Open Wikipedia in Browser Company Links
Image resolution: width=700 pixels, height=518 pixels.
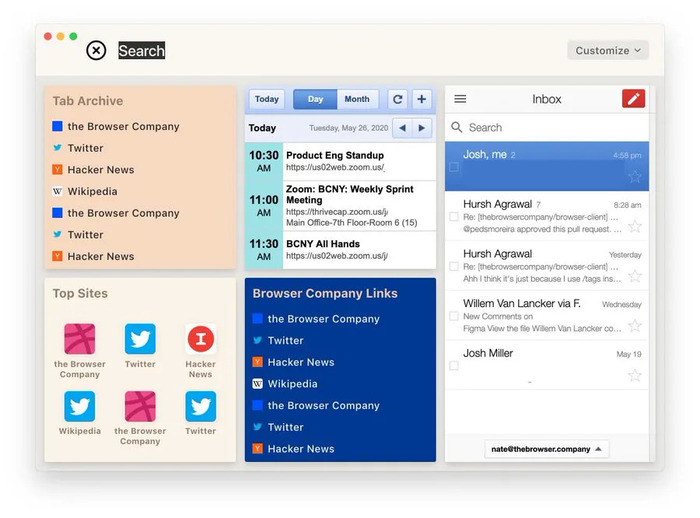285,384
